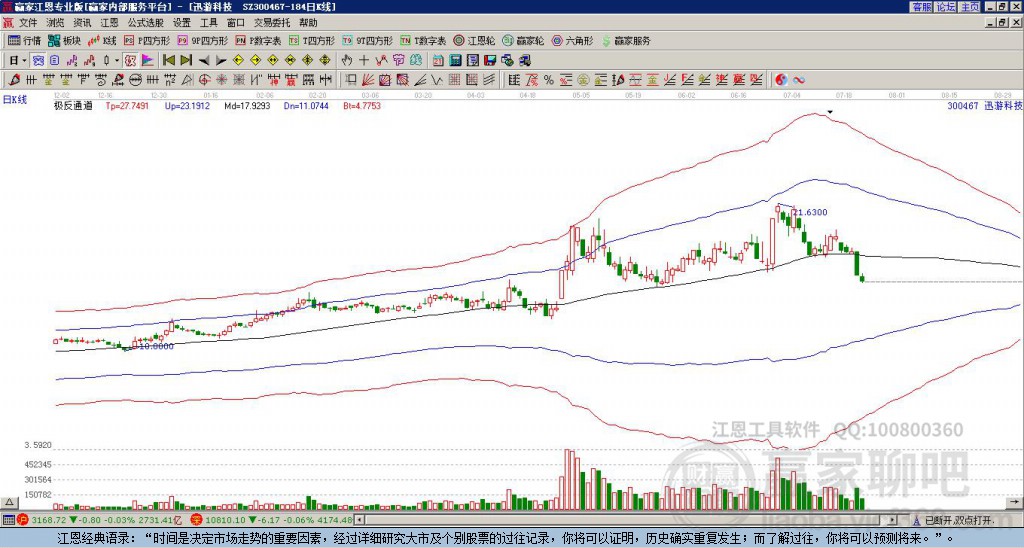The image size is (1024, 548).
Task: Click the up-triangle button at volume panel left
Action: pos(9,502)
